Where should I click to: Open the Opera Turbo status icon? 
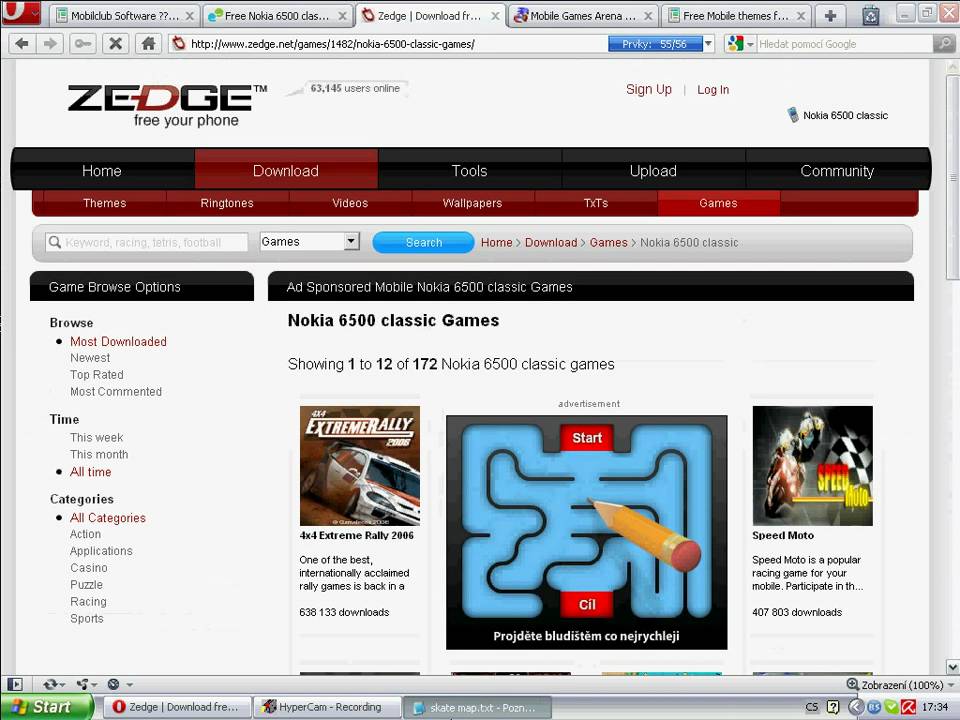coord(113,684)
